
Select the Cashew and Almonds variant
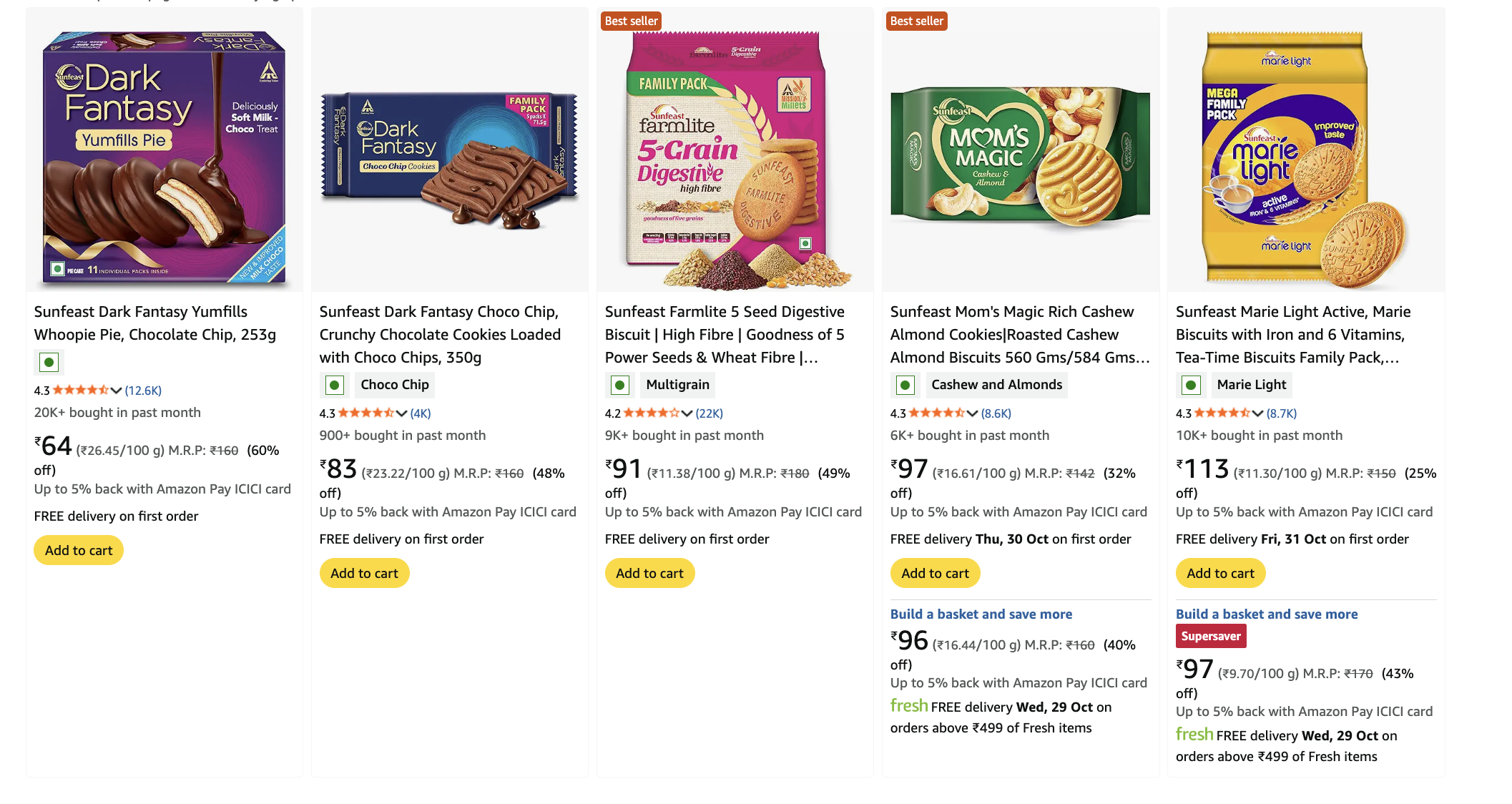(996, 386)
